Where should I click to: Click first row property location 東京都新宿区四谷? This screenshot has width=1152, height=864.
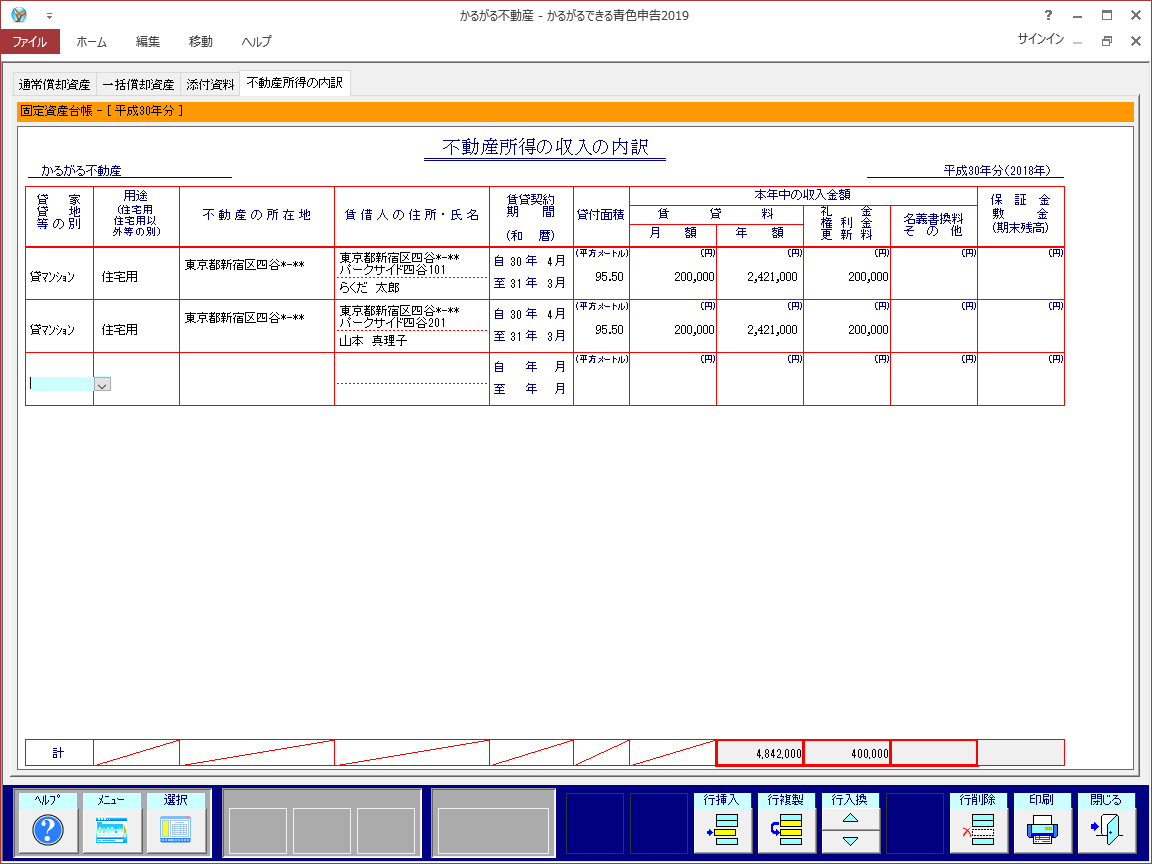(x=245, y=265)
